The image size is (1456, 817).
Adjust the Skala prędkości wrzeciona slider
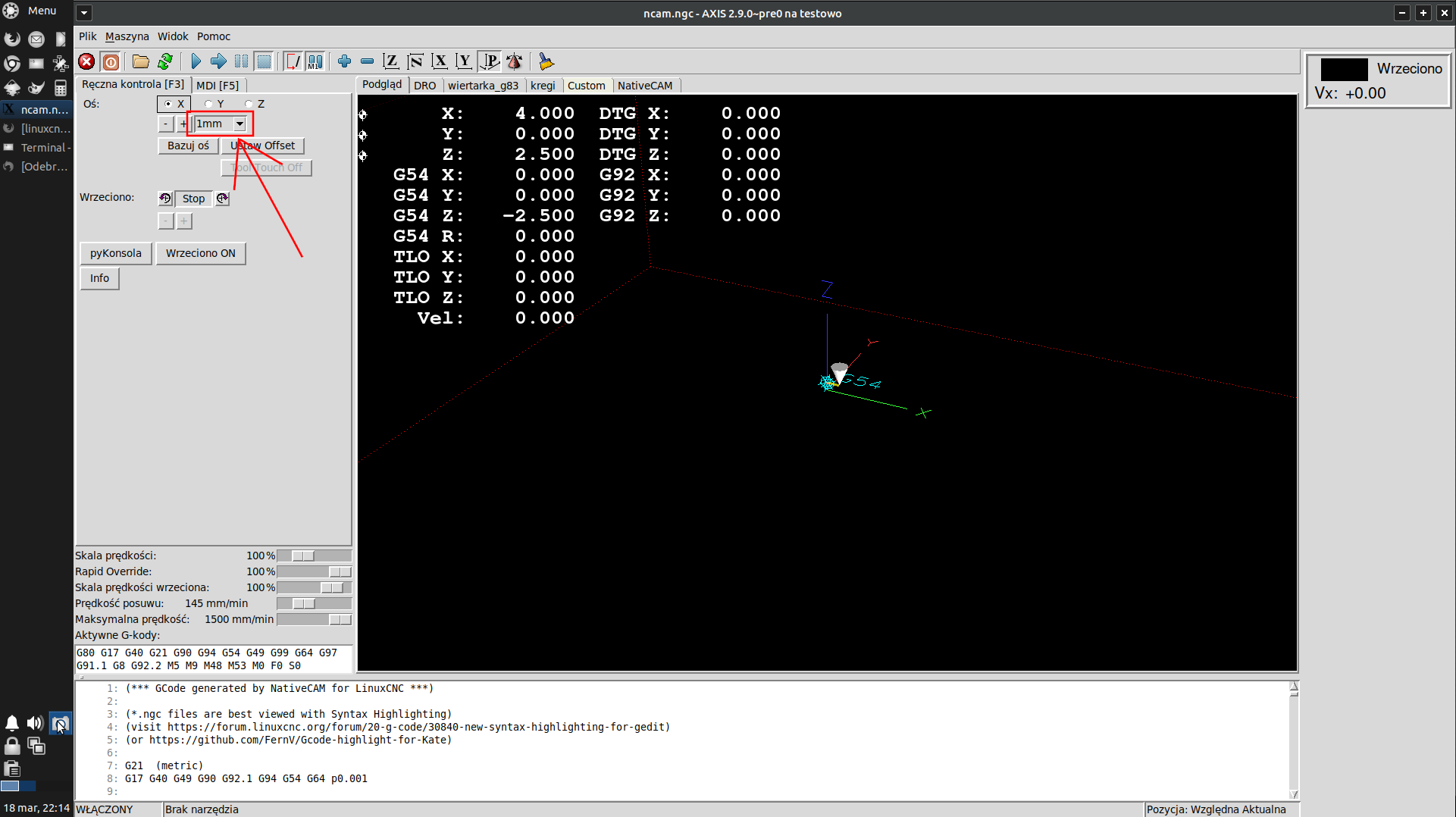(x=314, y=587)
